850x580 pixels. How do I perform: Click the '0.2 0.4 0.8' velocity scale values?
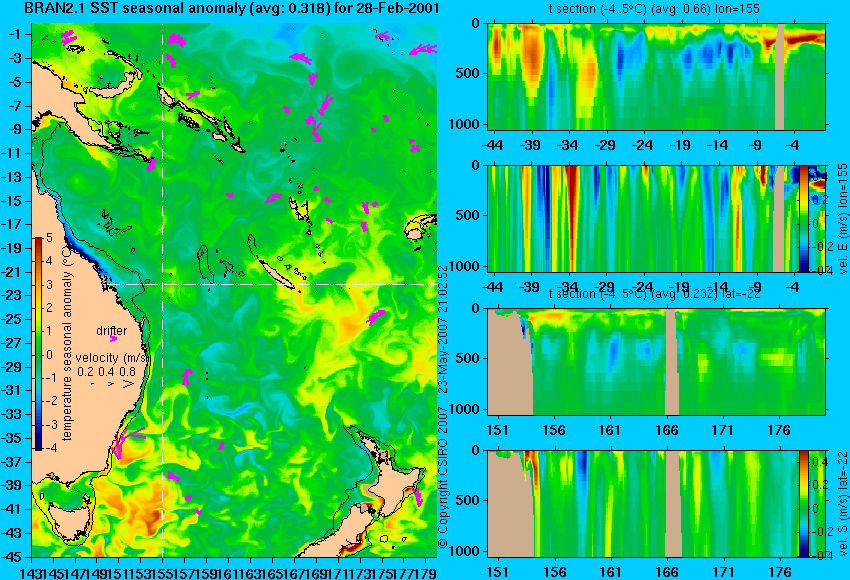(107, 372)
